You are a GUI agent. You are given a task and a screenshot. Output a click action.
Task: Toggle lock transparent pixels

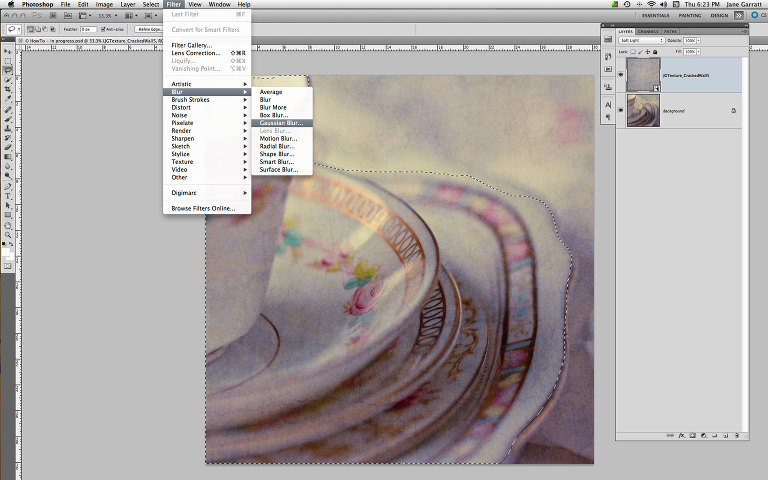pyautogui.click(x=633, y=51)
